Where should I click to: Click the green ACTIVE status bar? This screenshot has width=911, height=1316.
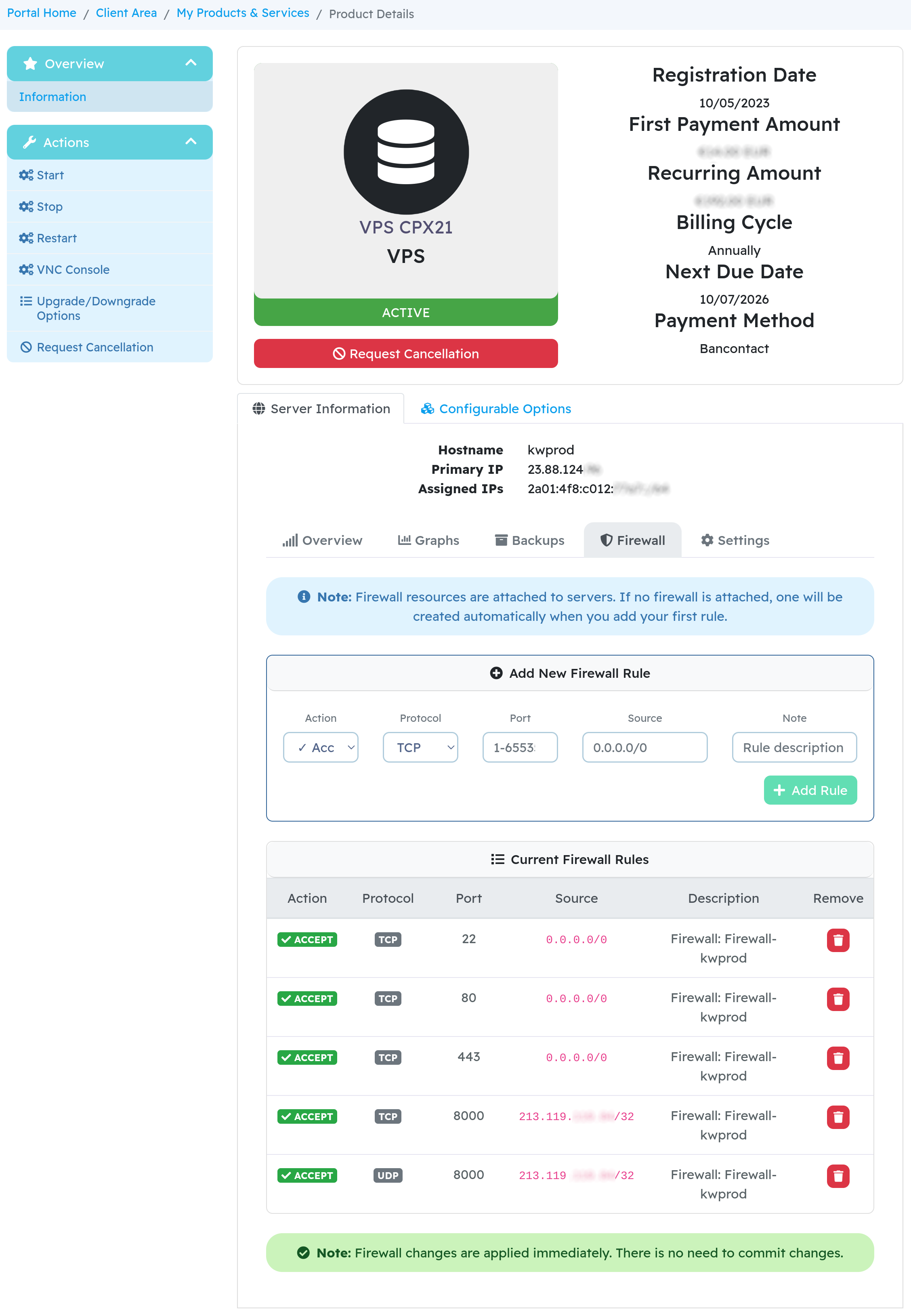point(406,312)
